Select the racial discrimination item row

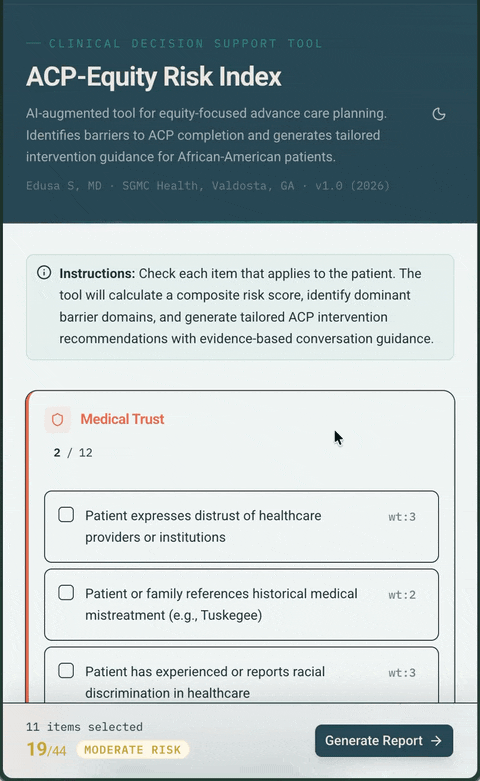241,675
